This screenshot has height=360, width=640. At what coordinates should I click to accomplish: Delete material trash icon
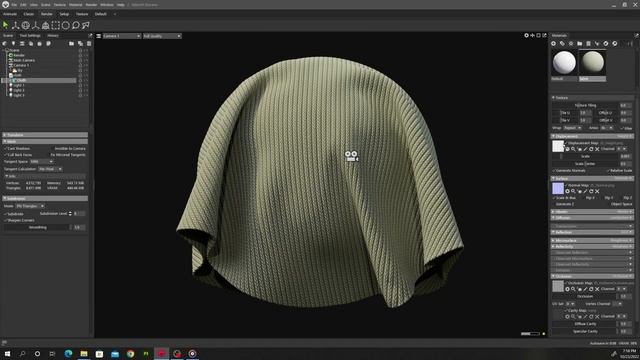point(588,43)
